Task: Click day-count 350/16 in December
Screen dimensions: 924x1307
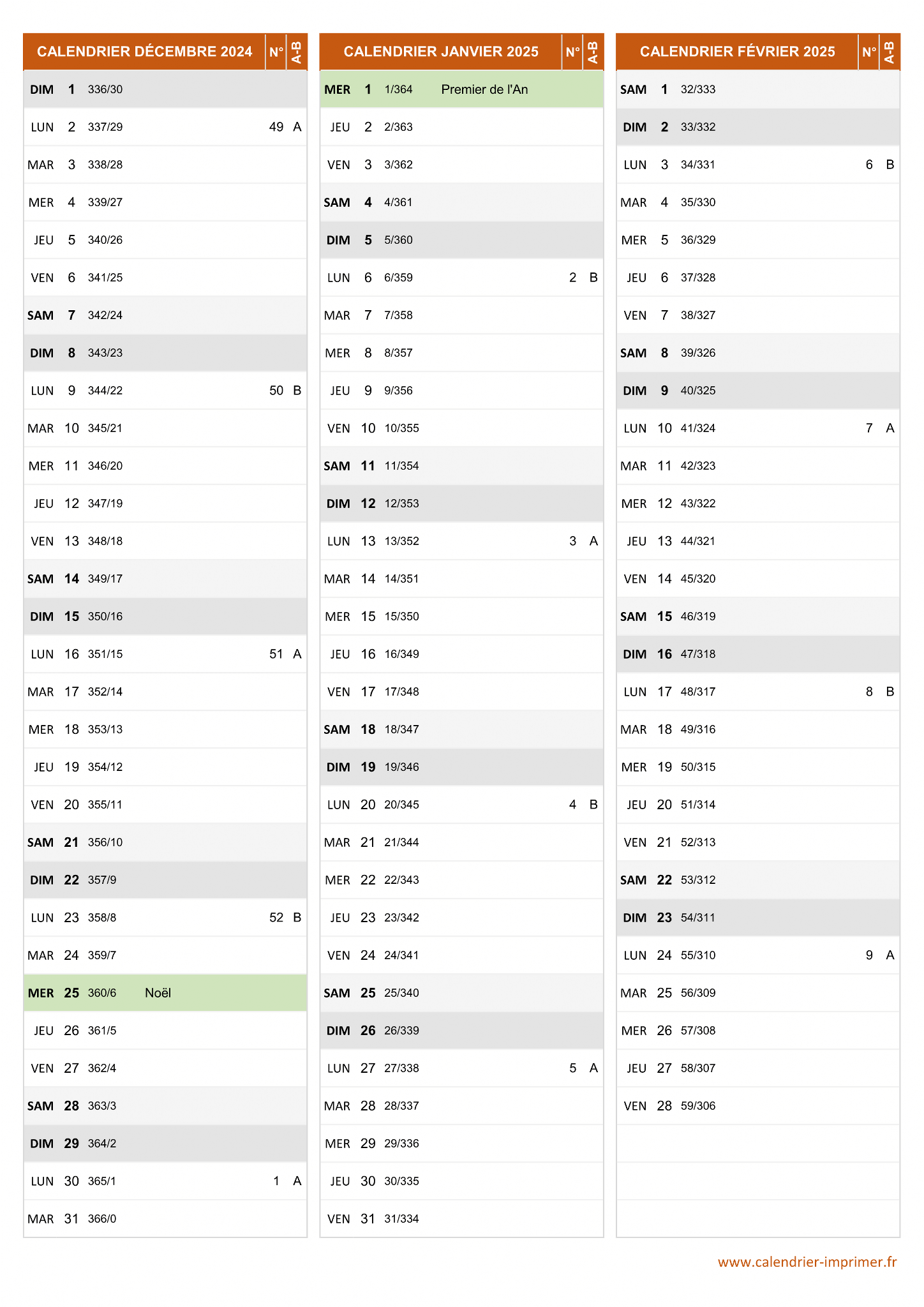Action: tap(105, 616)
